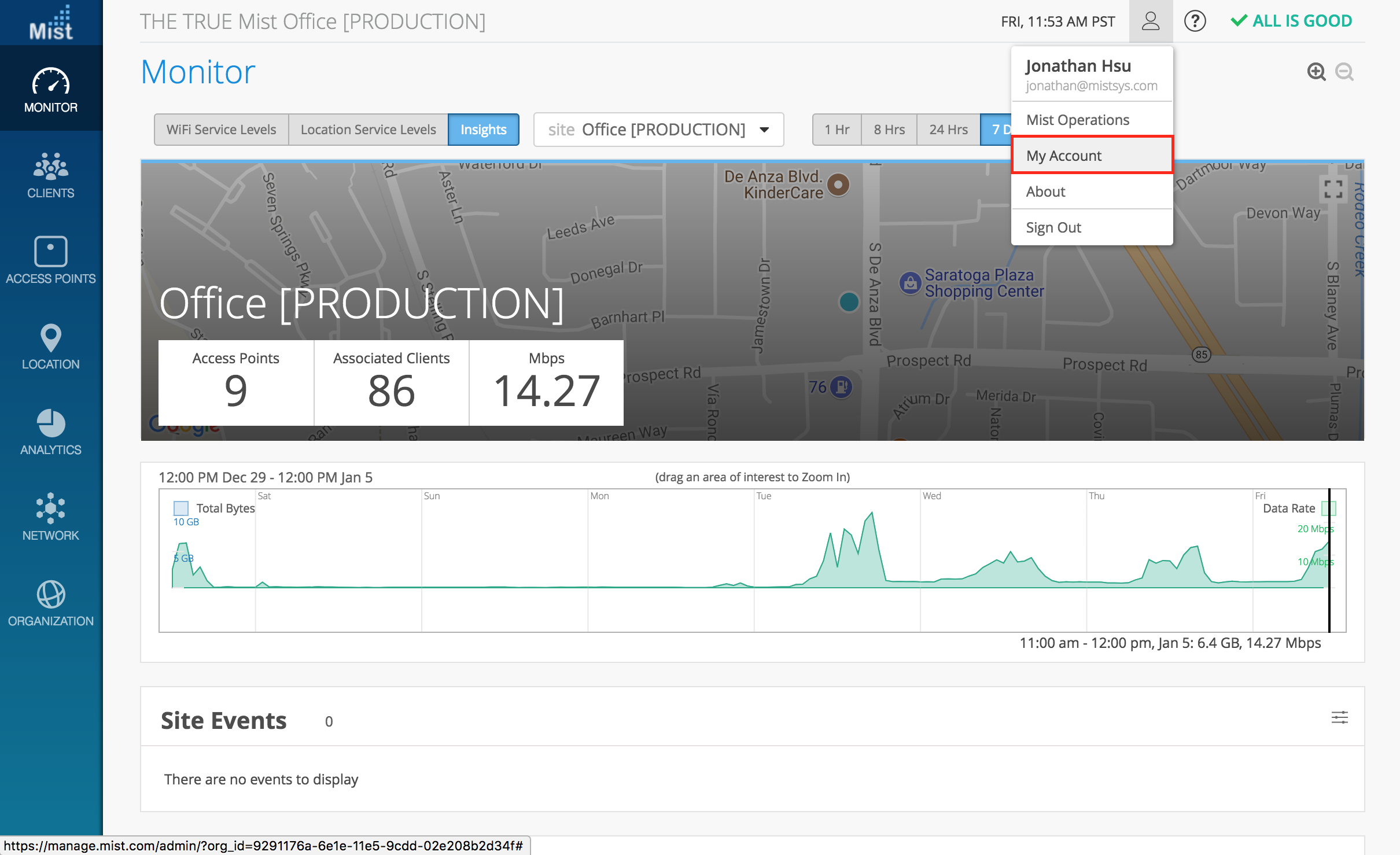The image size is (1400, 855).
Task: Click the Access Points count tile
Action: click(x=236, y=383)
